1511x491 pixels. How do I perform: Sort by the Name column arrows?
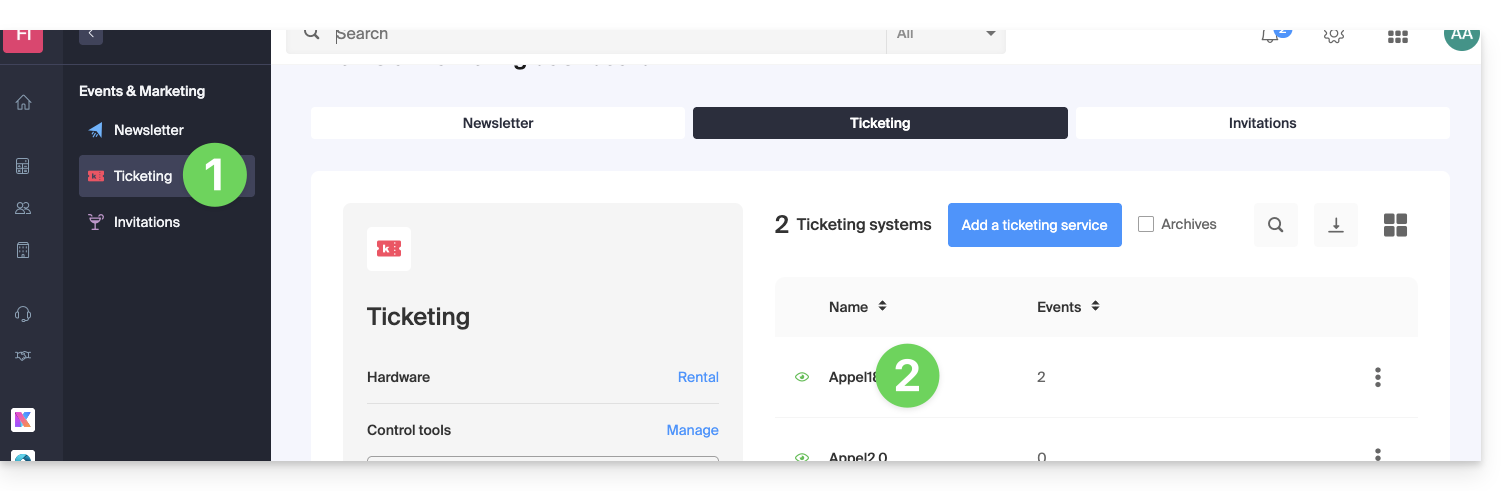(x=882, y=307)
